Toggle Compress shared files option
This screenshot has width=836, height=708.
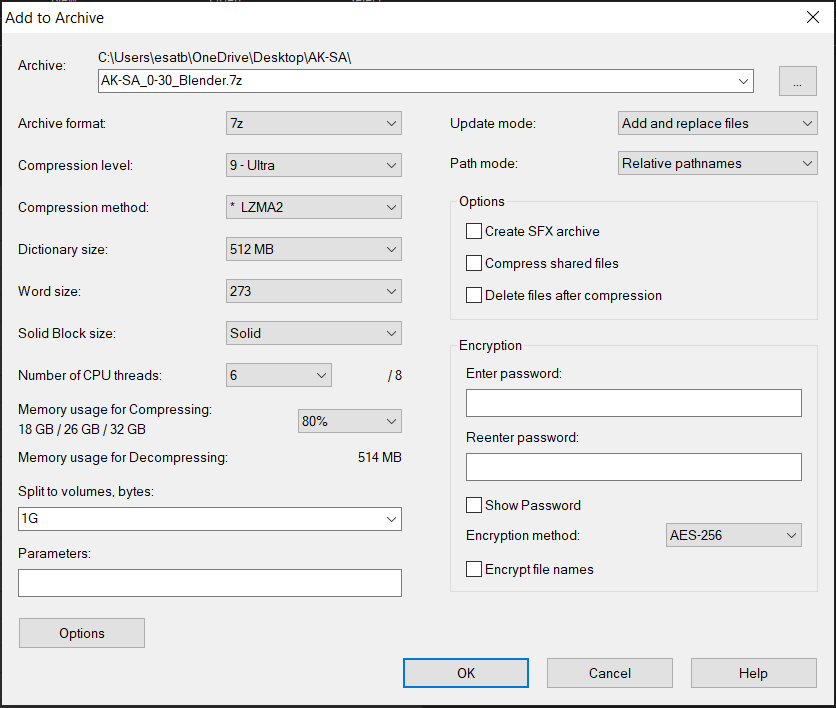tap(474, 264)
